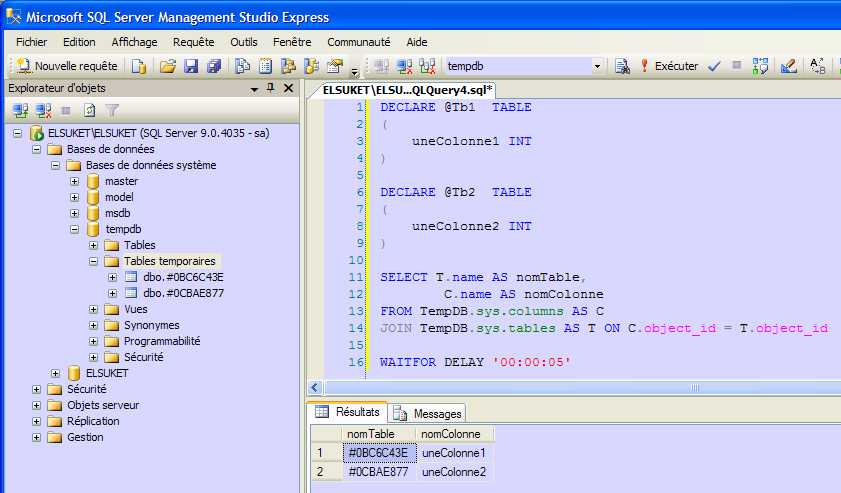Viewport: 841px width, 493px height.
Task: Click the parse query checkmark icon
Action: tap(714, 66)
